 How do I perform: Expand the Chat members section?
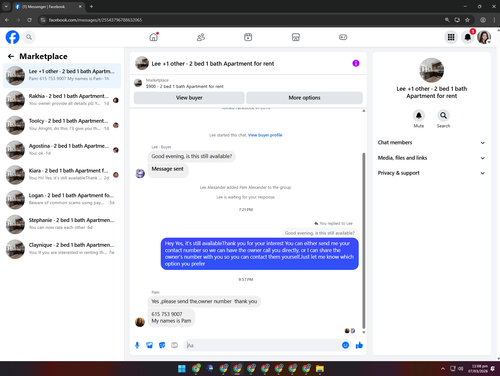tap(431, 143)
